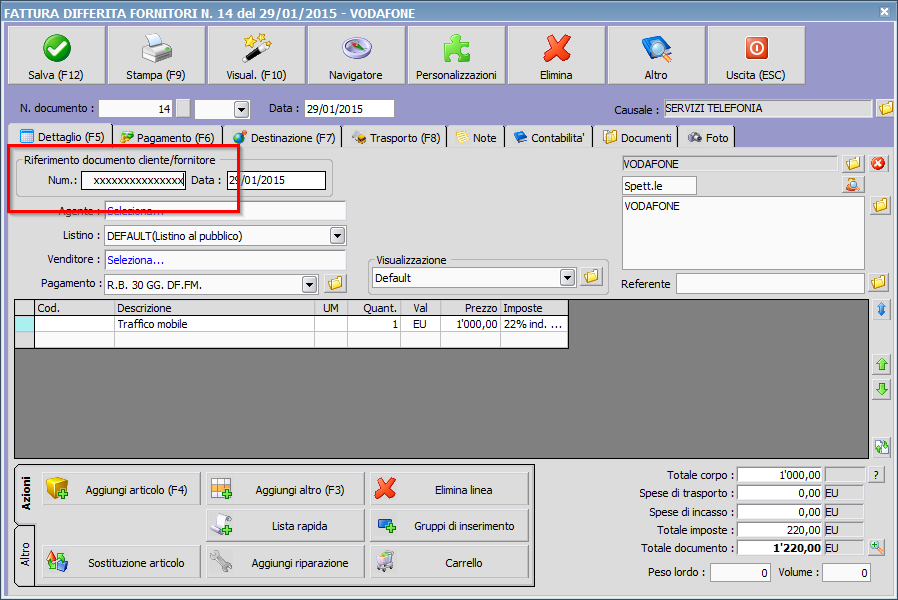Open folder icon beside the address box
Image resolution: width=898 pixels, height=600 pixels.
tap(880, 205)
